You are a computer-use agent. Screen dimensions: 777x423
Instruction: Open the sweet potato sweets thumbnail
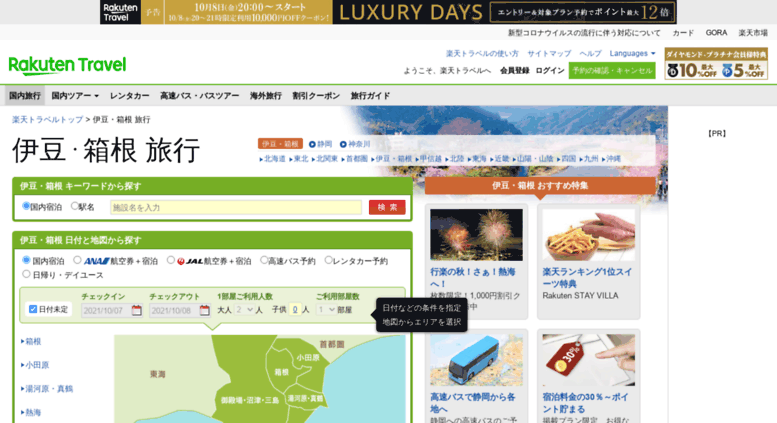(589, 235)
